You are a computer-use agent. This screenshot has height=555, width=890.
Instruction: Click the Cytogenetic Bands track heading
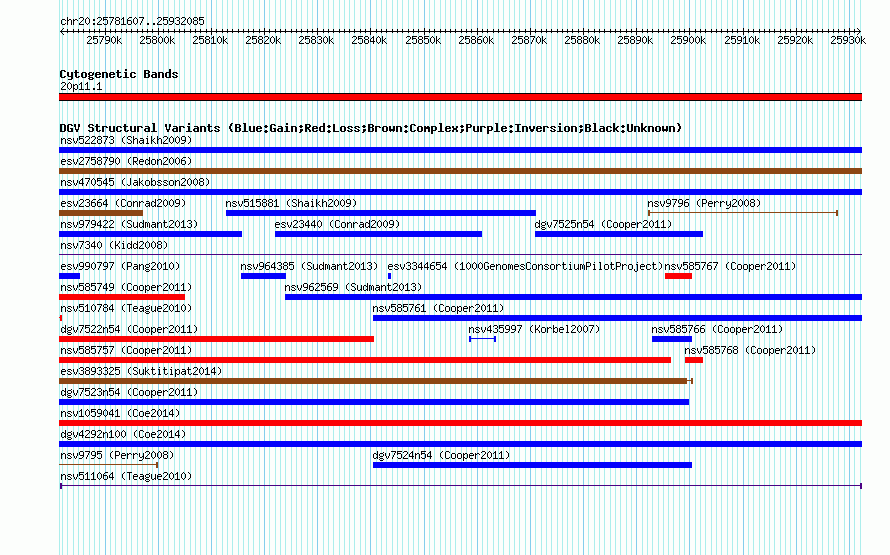[119, 74]
